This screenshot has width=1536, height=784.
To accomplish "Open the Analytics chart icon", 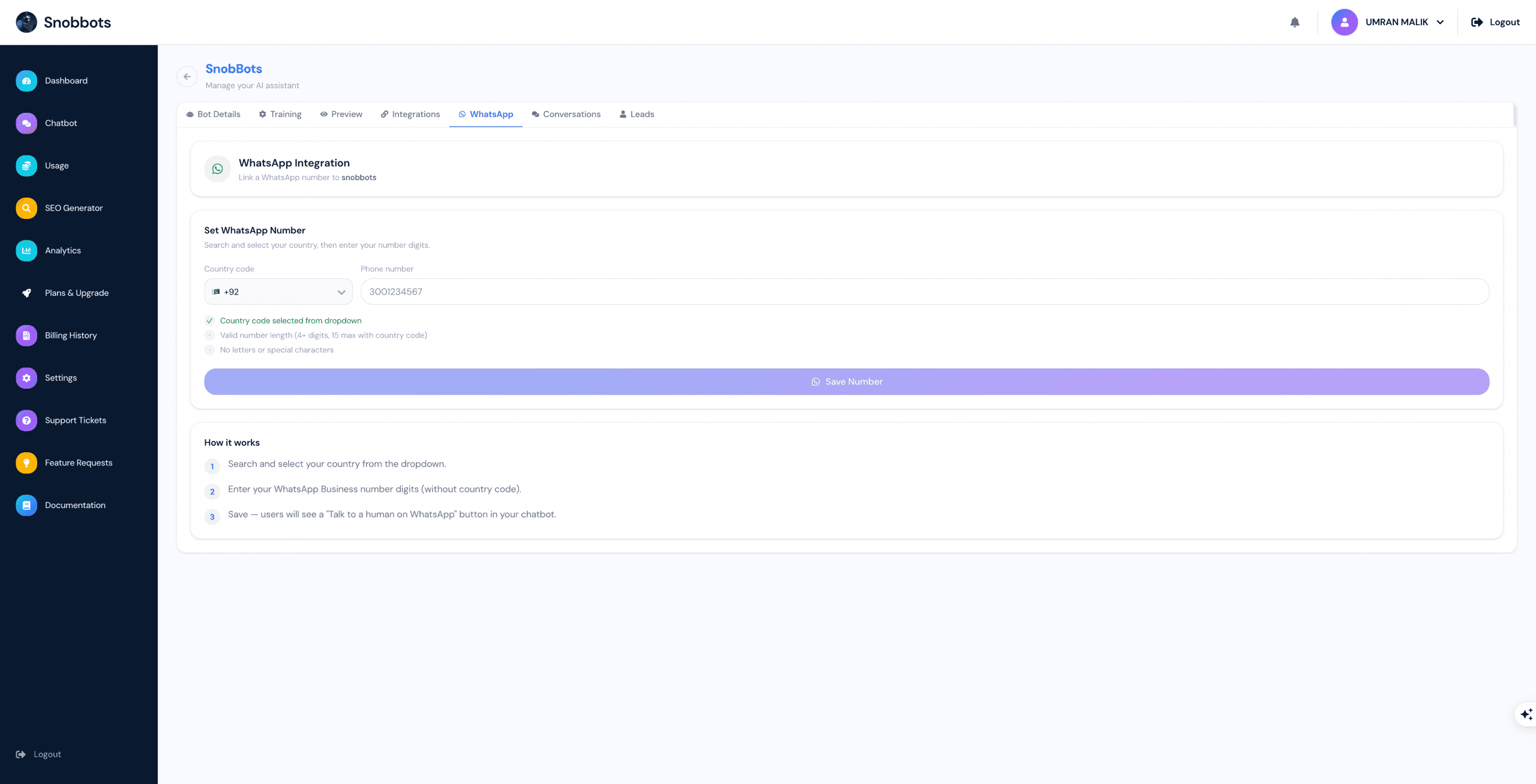I will pyautogui.click(x=26, y=251).
